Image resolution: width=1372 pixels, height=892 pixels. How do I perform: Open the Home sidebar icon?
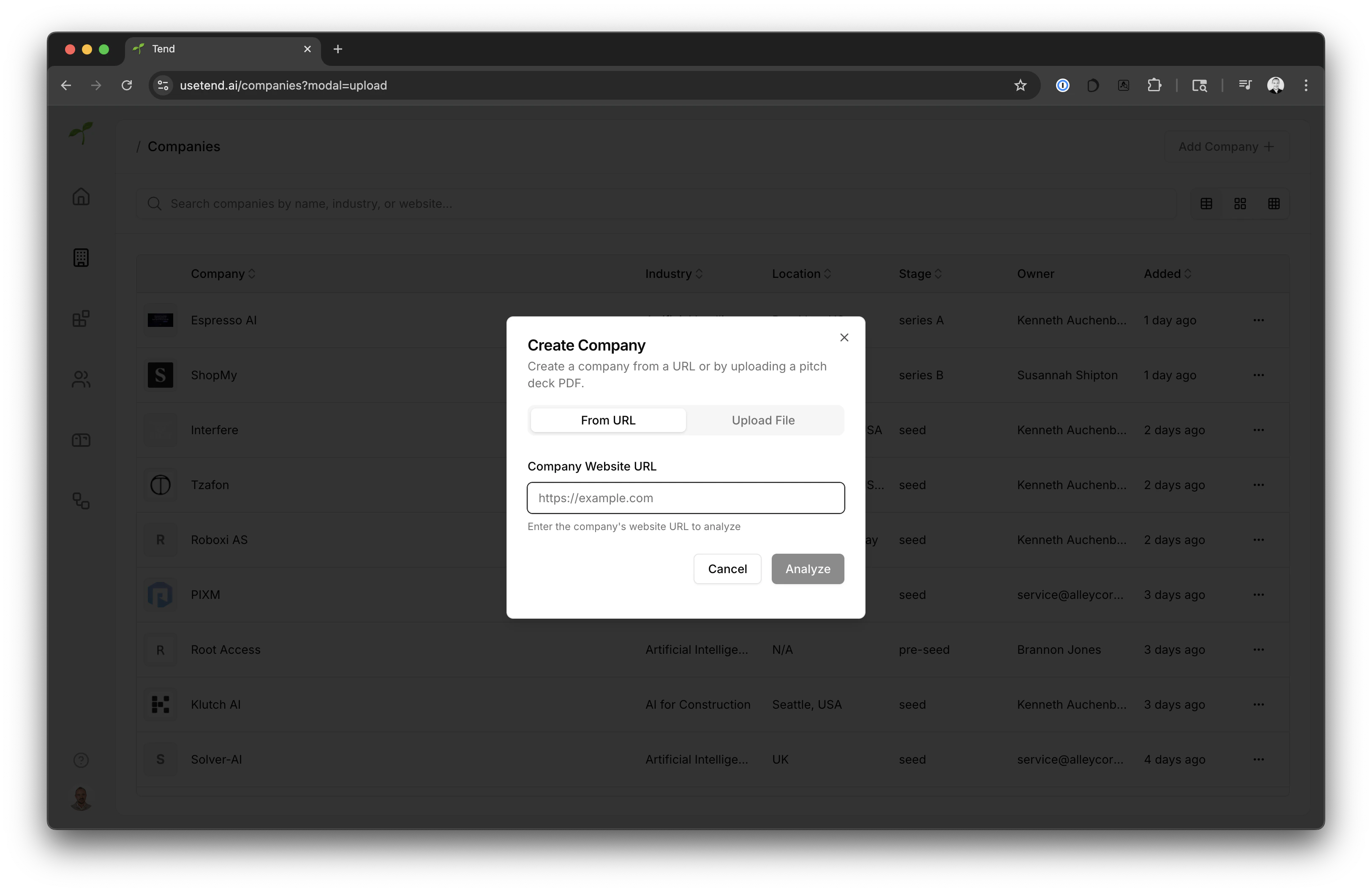click(81, 196)
